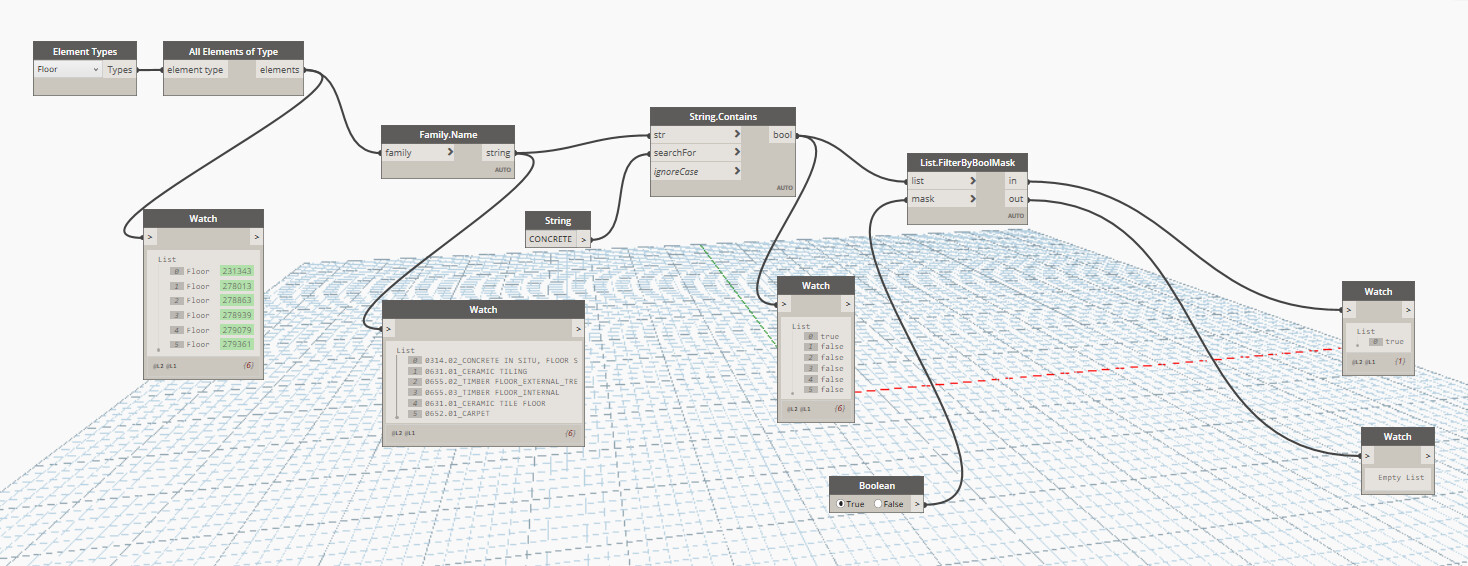
Task: Click the String node output arrow
Action: pos(582,239)
